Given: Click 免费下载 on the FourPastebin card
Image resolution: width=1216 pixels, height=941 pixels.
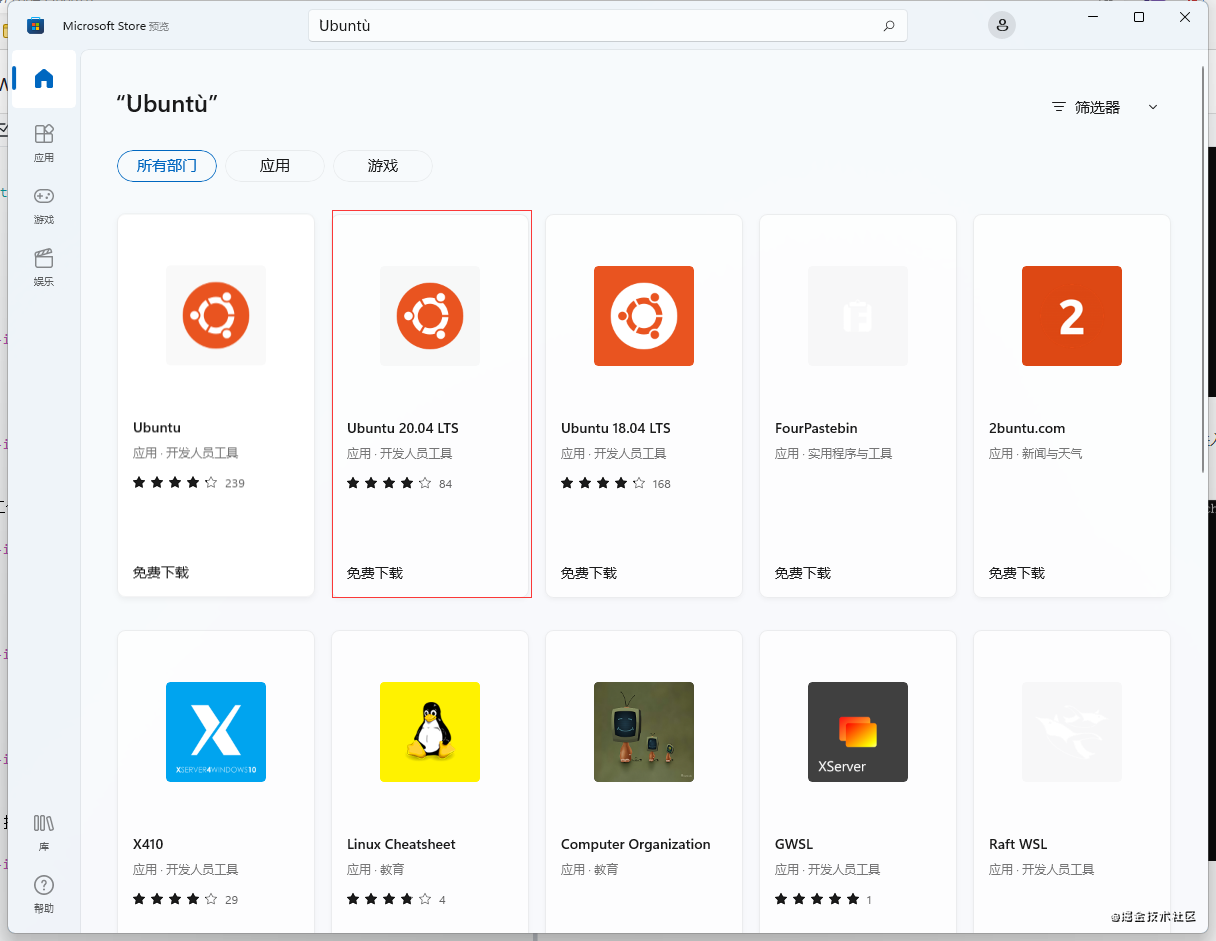Looking at the screenshot, I should (803, 573).
